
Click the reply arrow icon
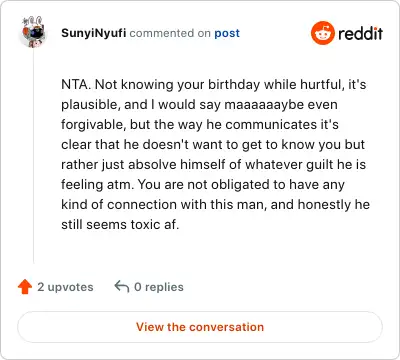(122, 287)
